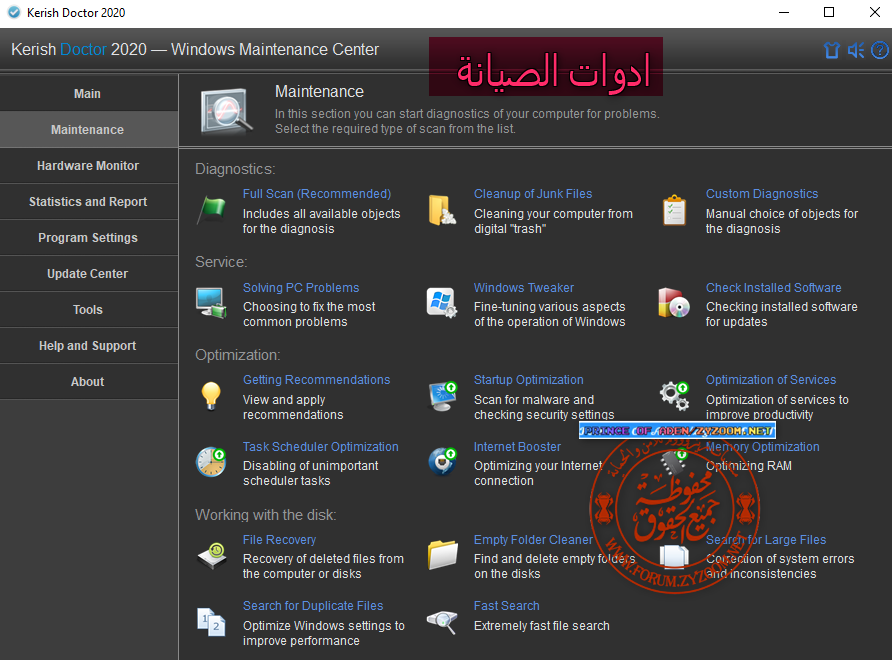Viewport: 892px width, 660px height.
Task: Click 'Extremely fast file search' description text
Action: (x=542, y=626)
